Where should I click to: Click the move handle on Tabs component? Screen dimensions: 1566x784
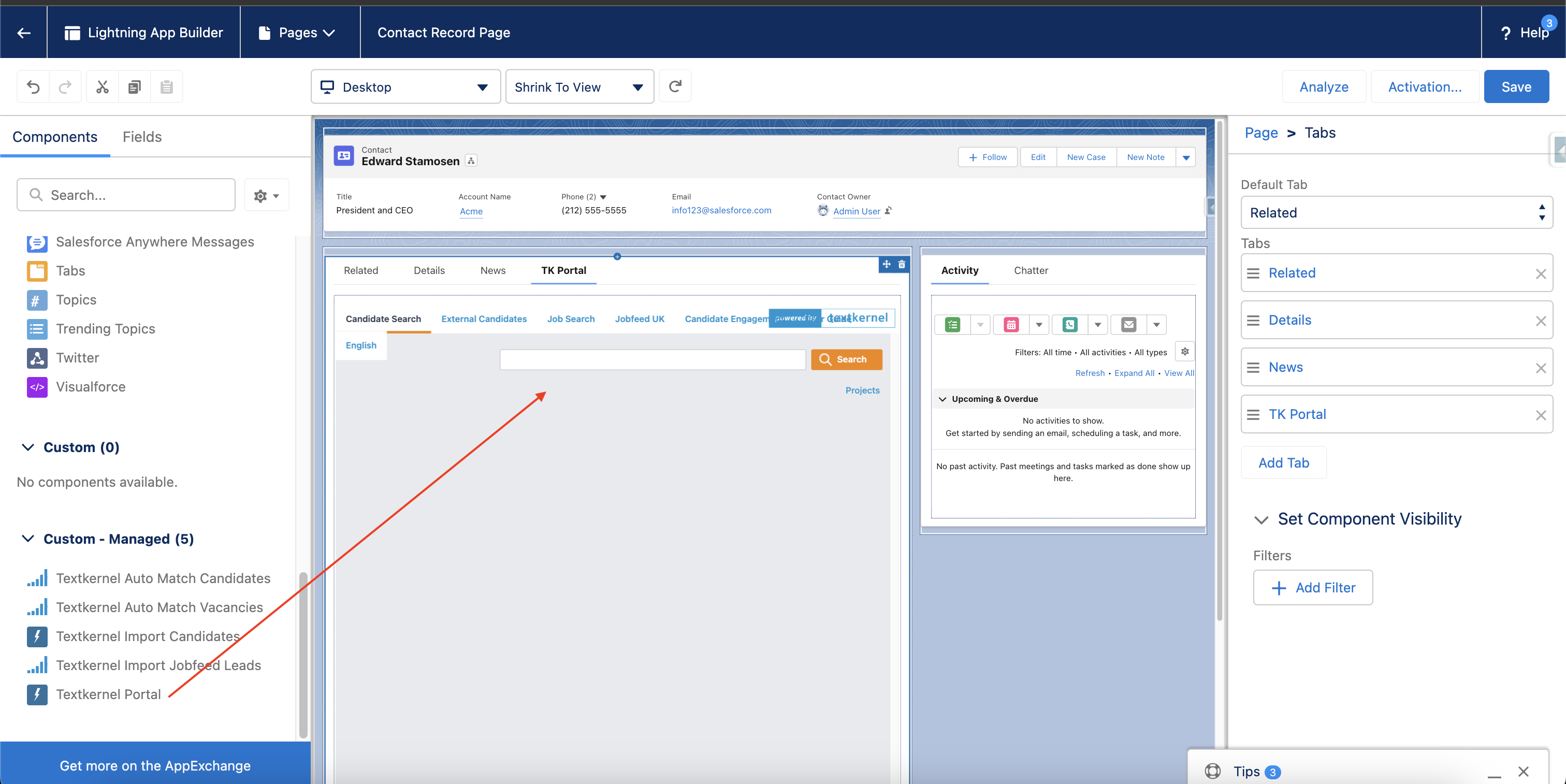(887, 265)
